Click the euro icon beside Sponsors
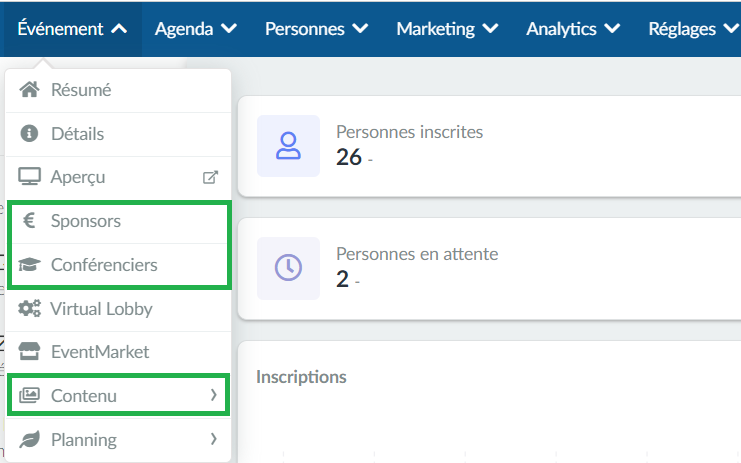Screen dimensions: 741x463 (29, 221)
